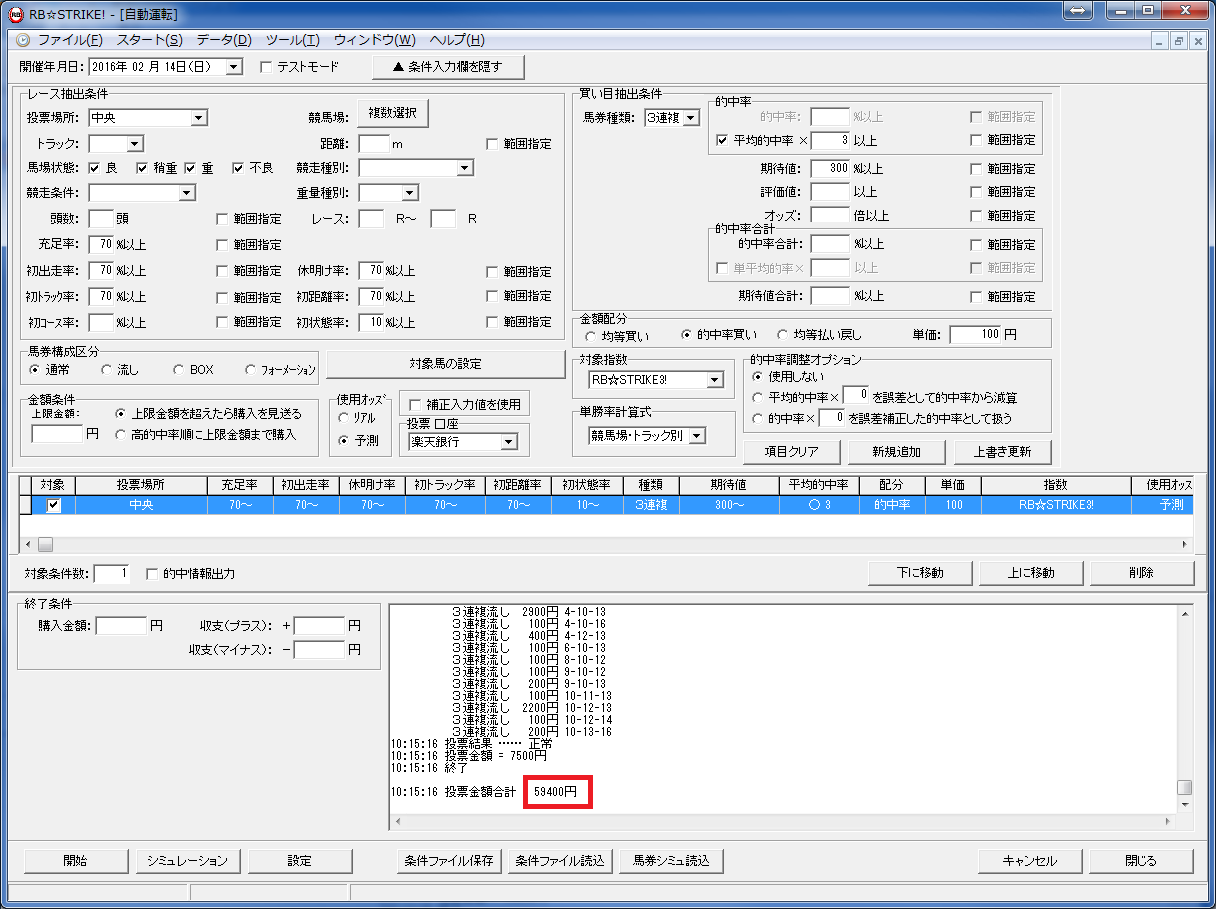
Task: Uncheck the 不良 track condition checkbox
Action: pyautogui.click(x=238, y=168)
